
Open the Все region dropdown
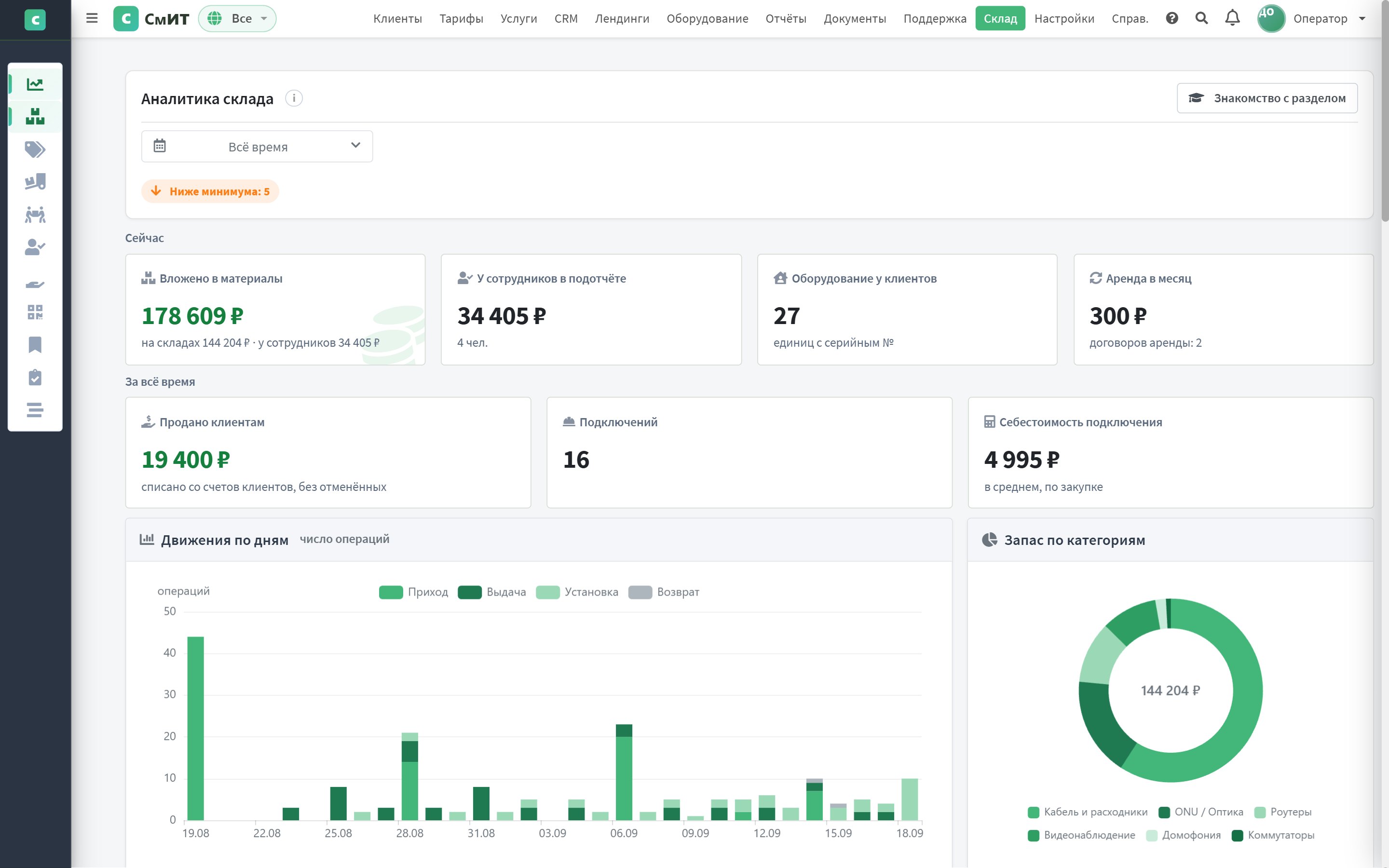point(237,18)
